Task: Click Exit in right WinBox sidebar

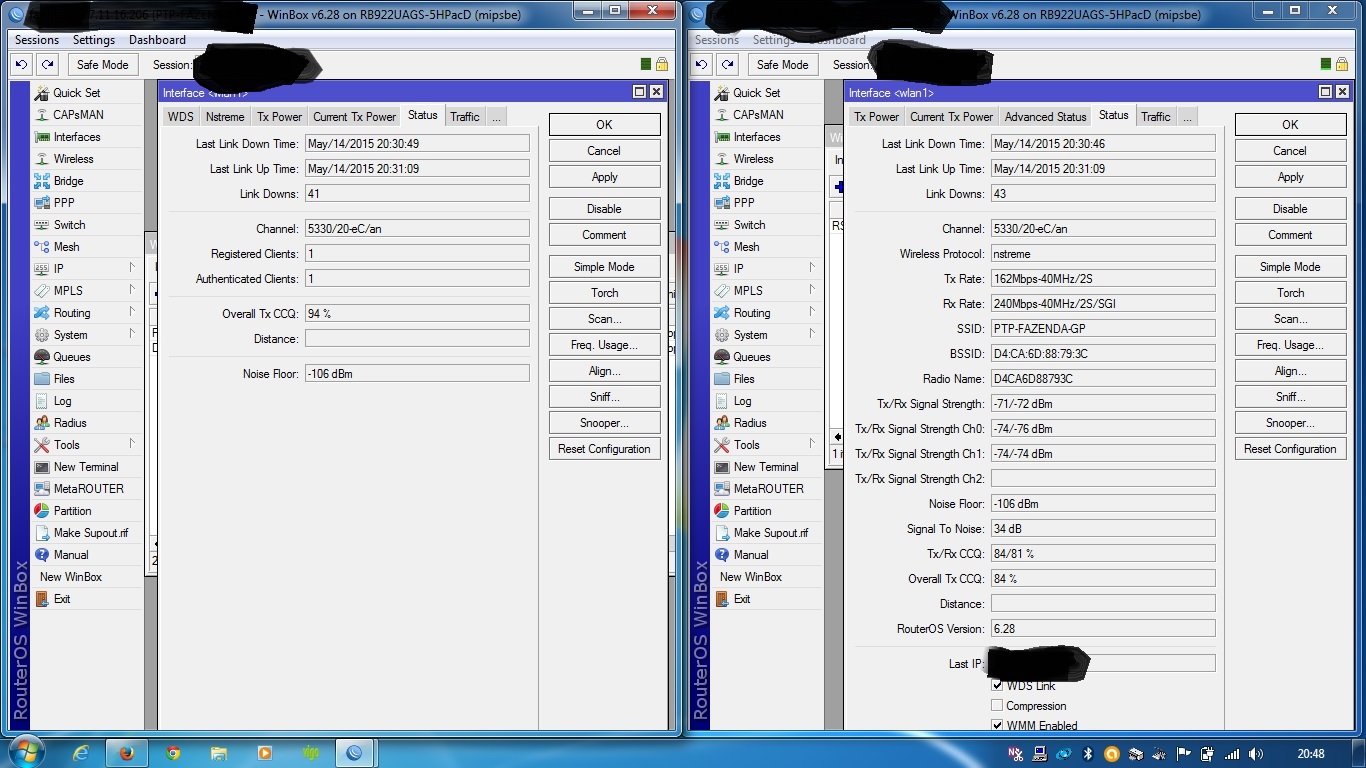Action: (x=741, y=599)
